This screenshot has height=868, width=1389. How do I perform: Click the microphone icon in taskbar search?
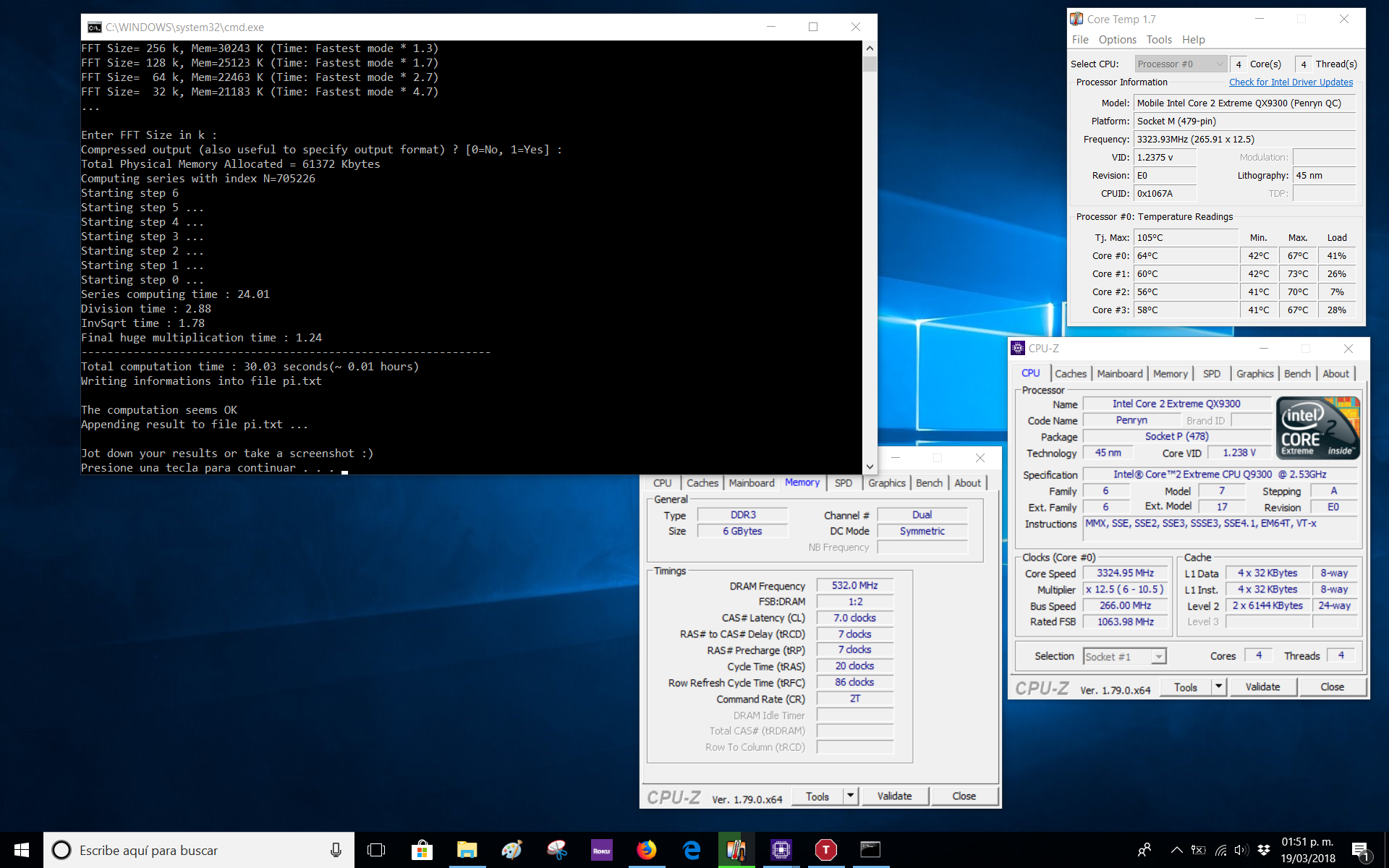(336, 850)
